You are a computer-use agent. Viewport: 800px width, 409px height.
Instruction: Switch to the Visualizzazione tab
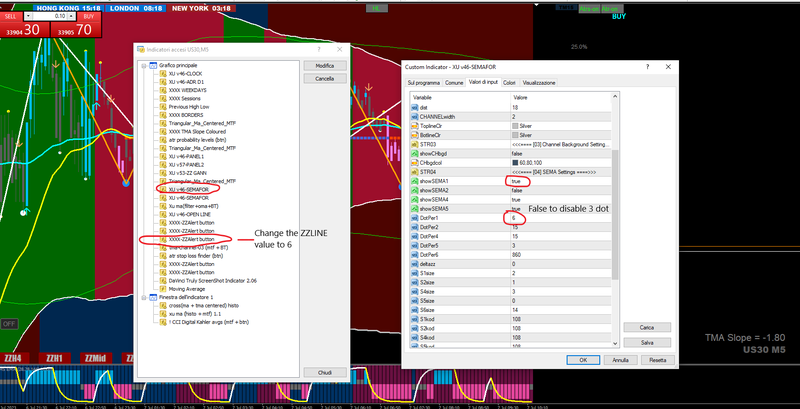pos(538,83)
